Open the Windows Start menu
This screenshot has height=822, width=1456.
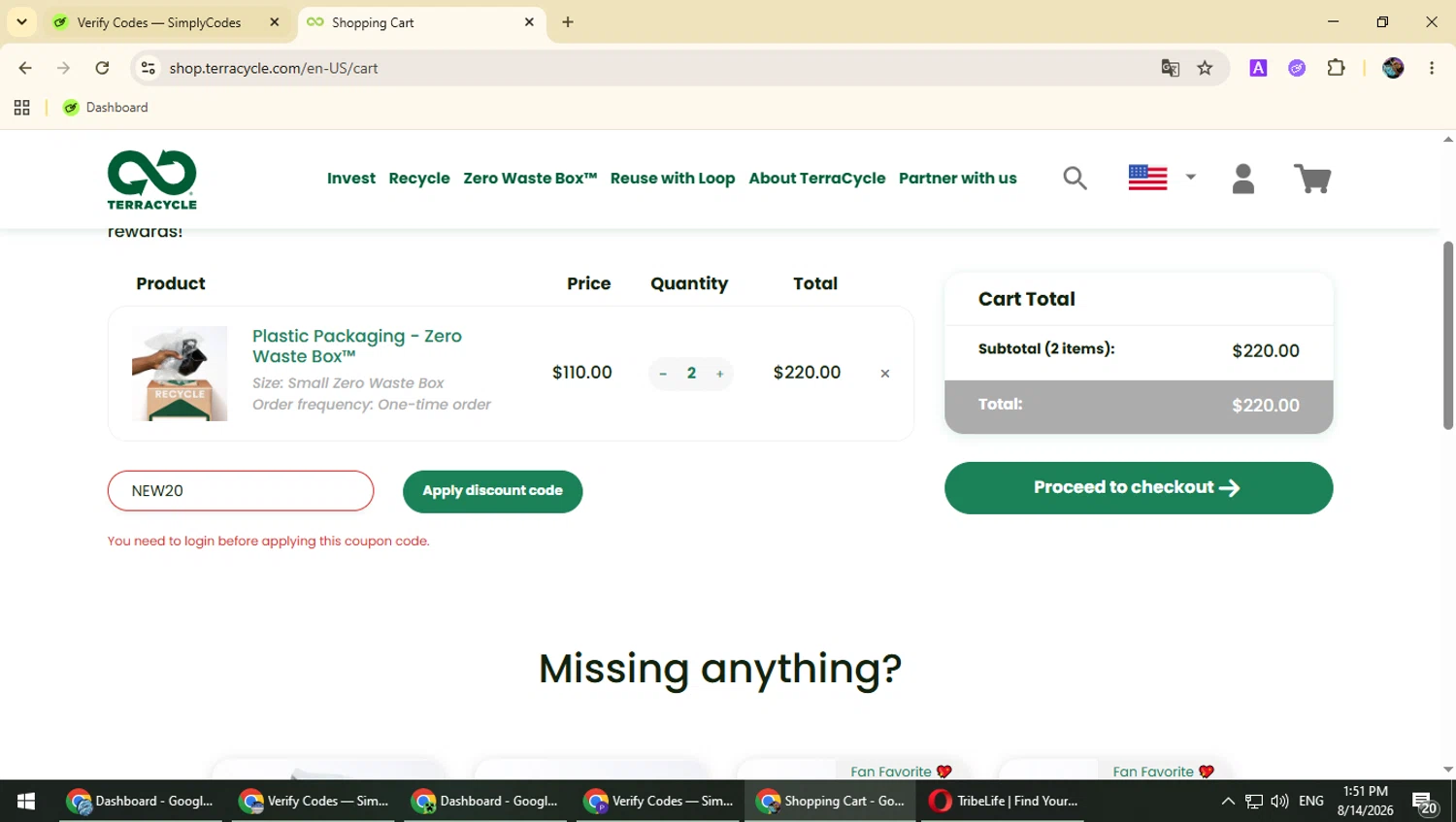26,801
